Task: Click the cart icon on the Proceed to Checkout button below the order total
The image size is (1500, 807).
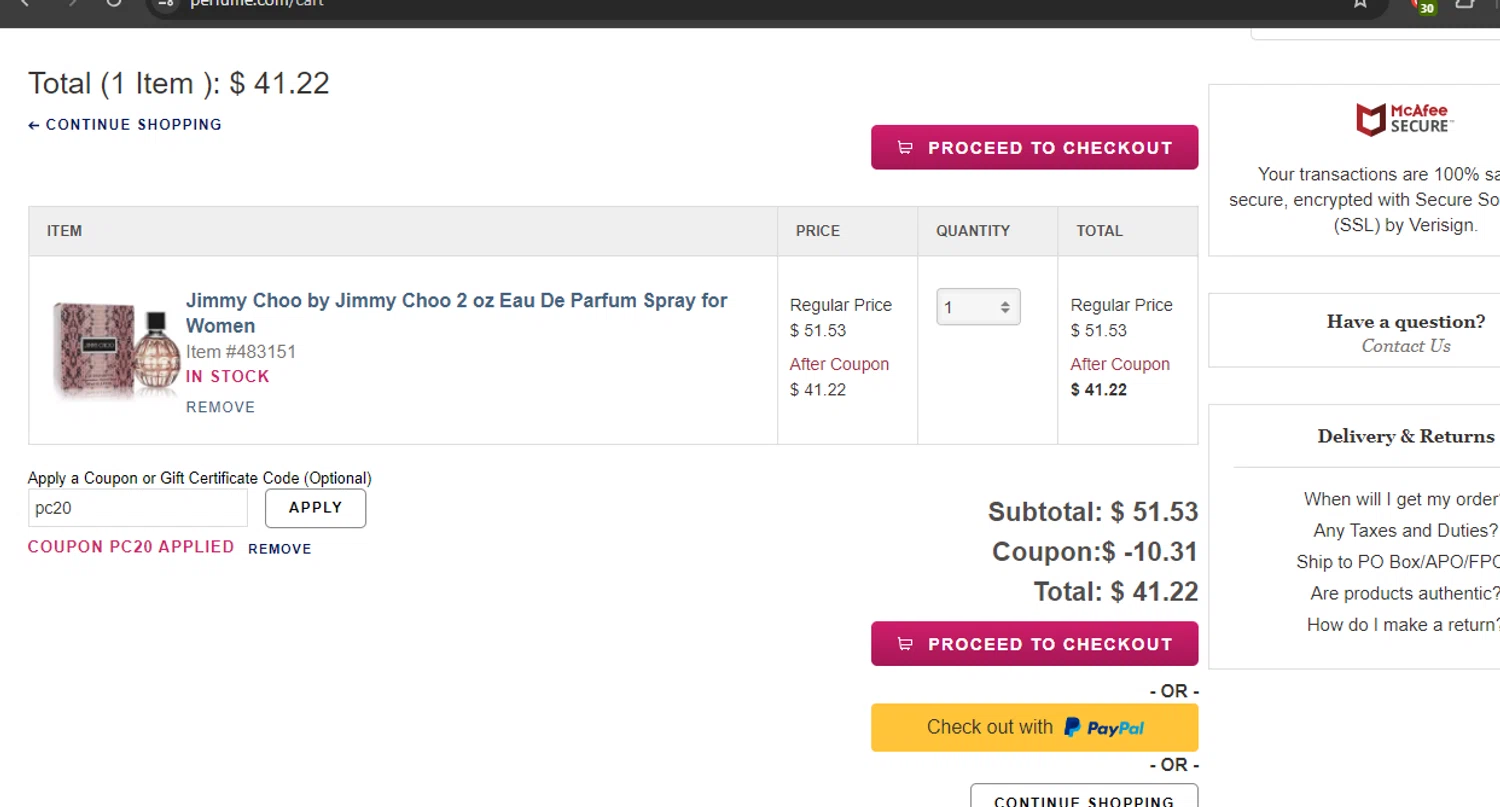Action: (x=905, y=645)
